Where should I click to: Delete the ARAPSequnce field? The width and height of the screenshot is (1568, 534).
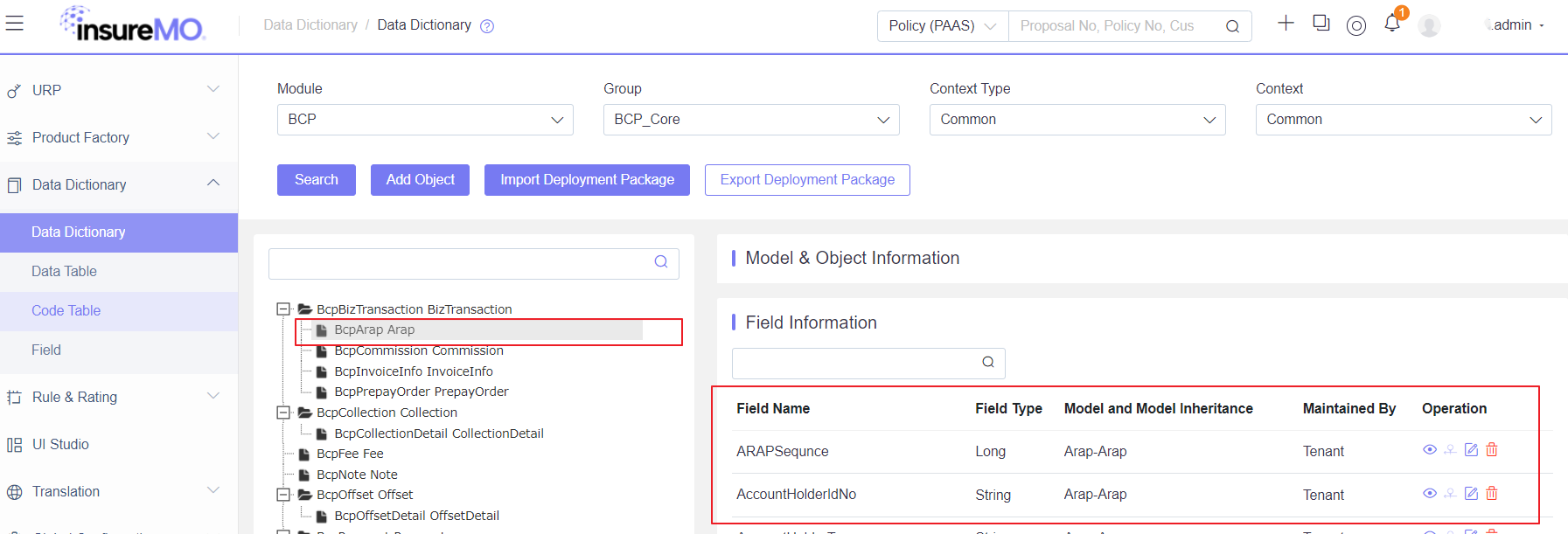coord(1492,449)
